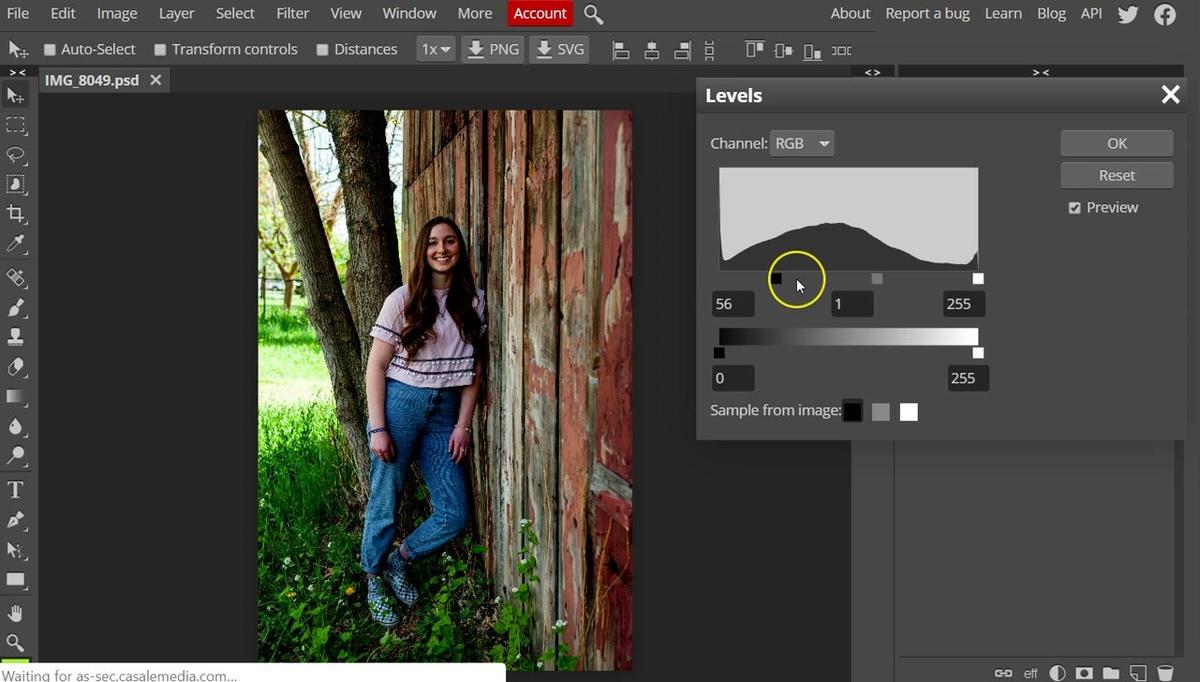Align top edges icon

tap(755, 50)
